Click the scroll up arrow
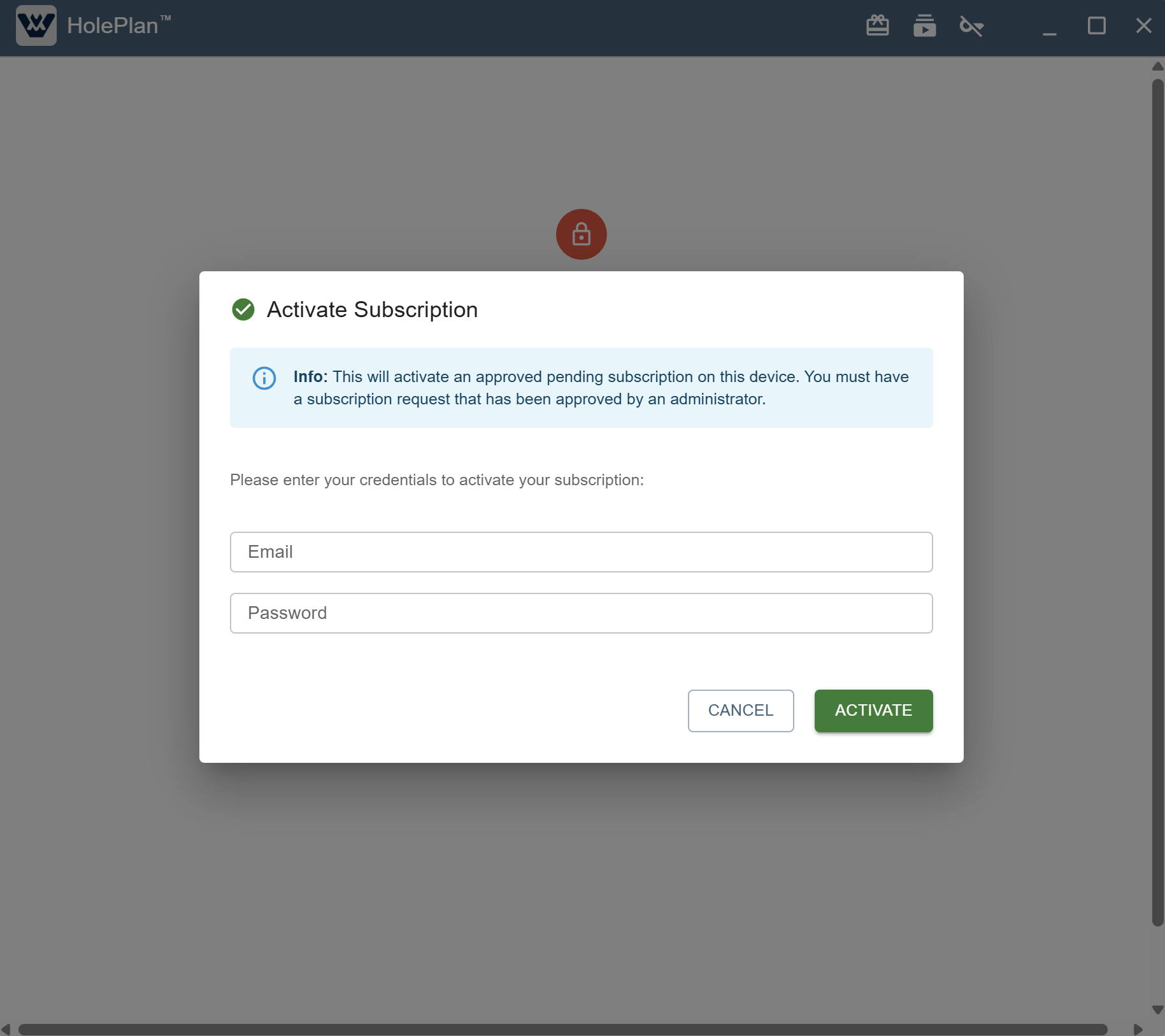The image size is (1165, 1036). pyautogui.click(x=1157, y=66)
